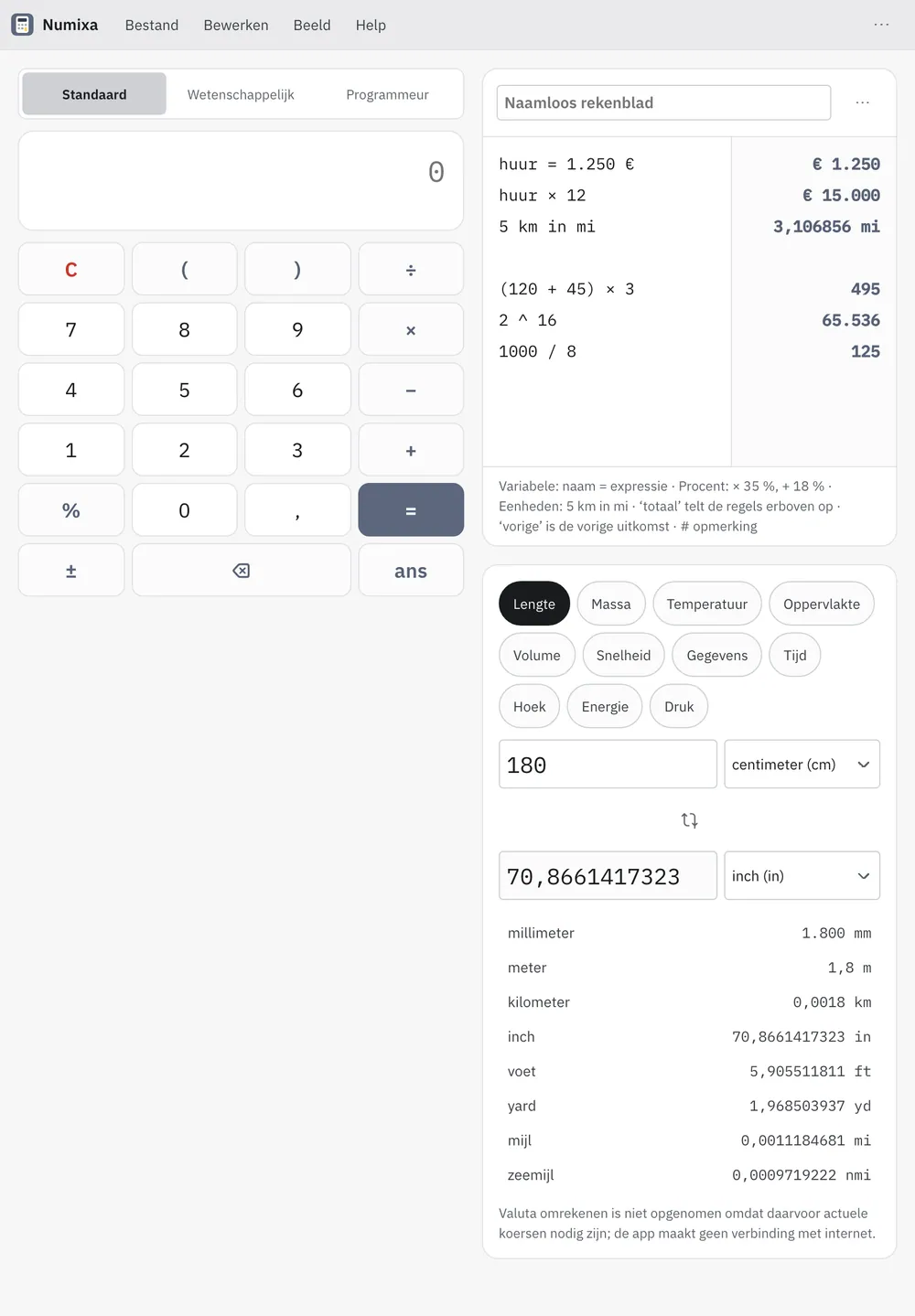Click the equals button

(411, 510)
